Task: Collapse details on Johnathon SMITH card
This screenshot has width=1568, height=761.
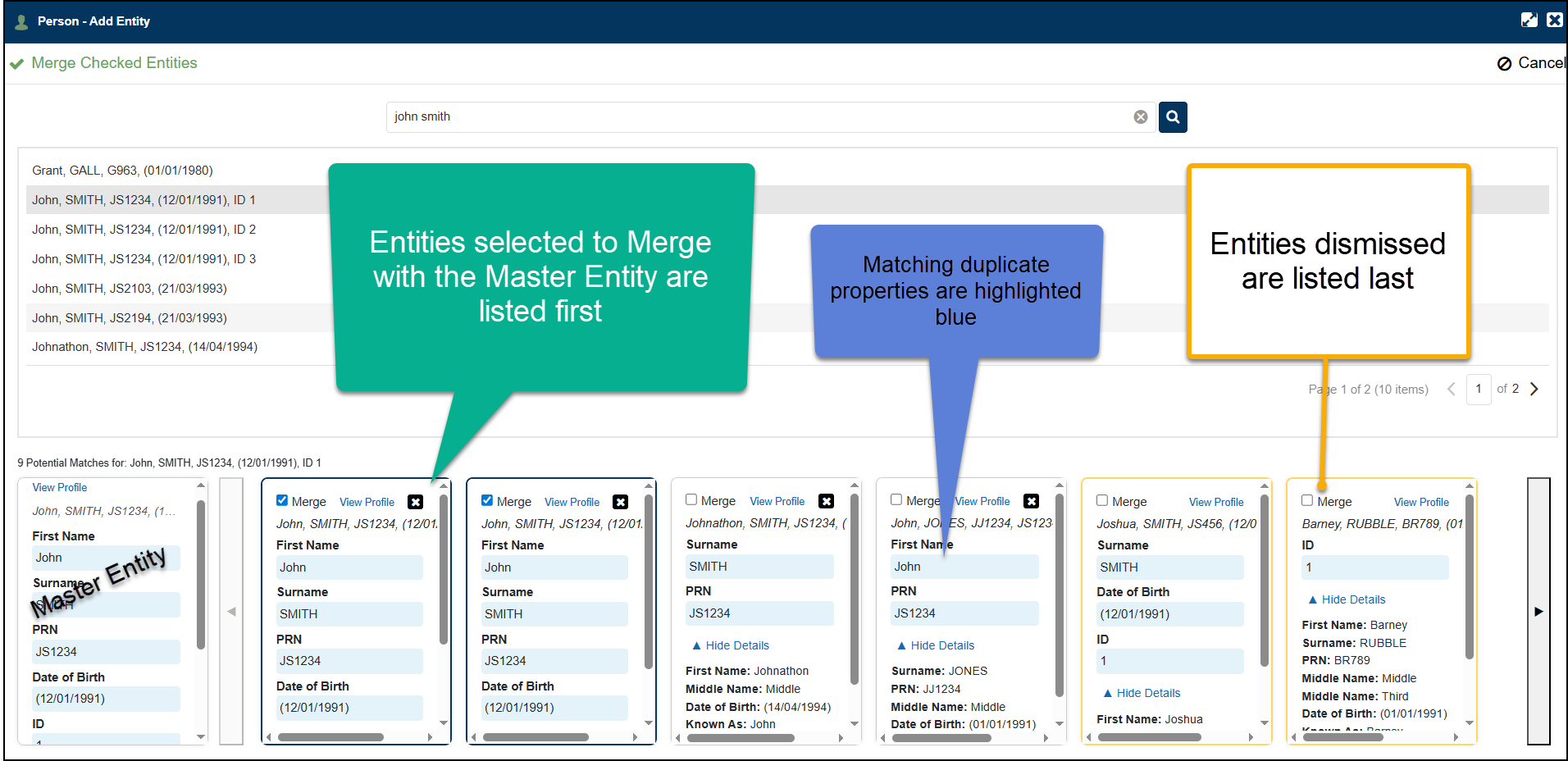Action: pyautogui.click(x=730, y=645)
